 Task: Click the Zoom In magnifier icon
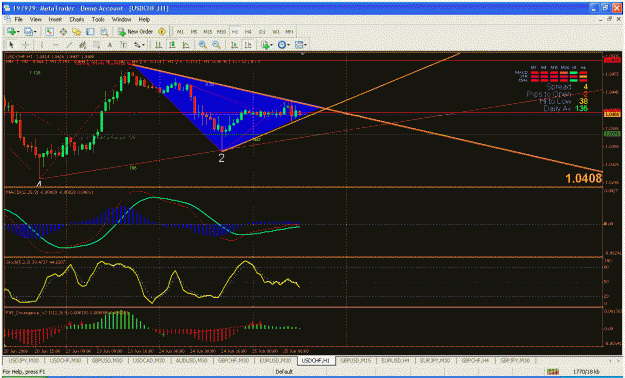coord(202,45)
